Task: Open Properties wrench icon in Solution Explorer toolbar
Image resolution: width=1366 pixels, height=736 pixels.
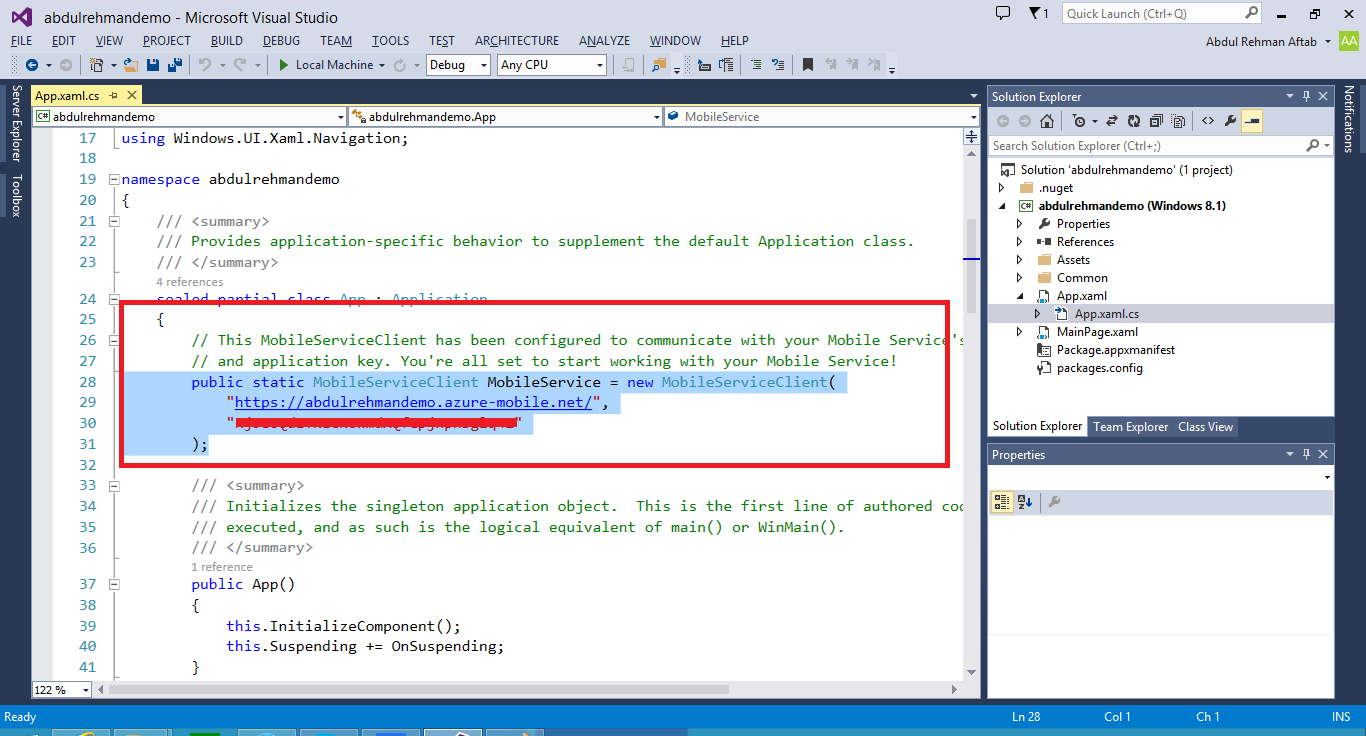Action: (1230, 121)
